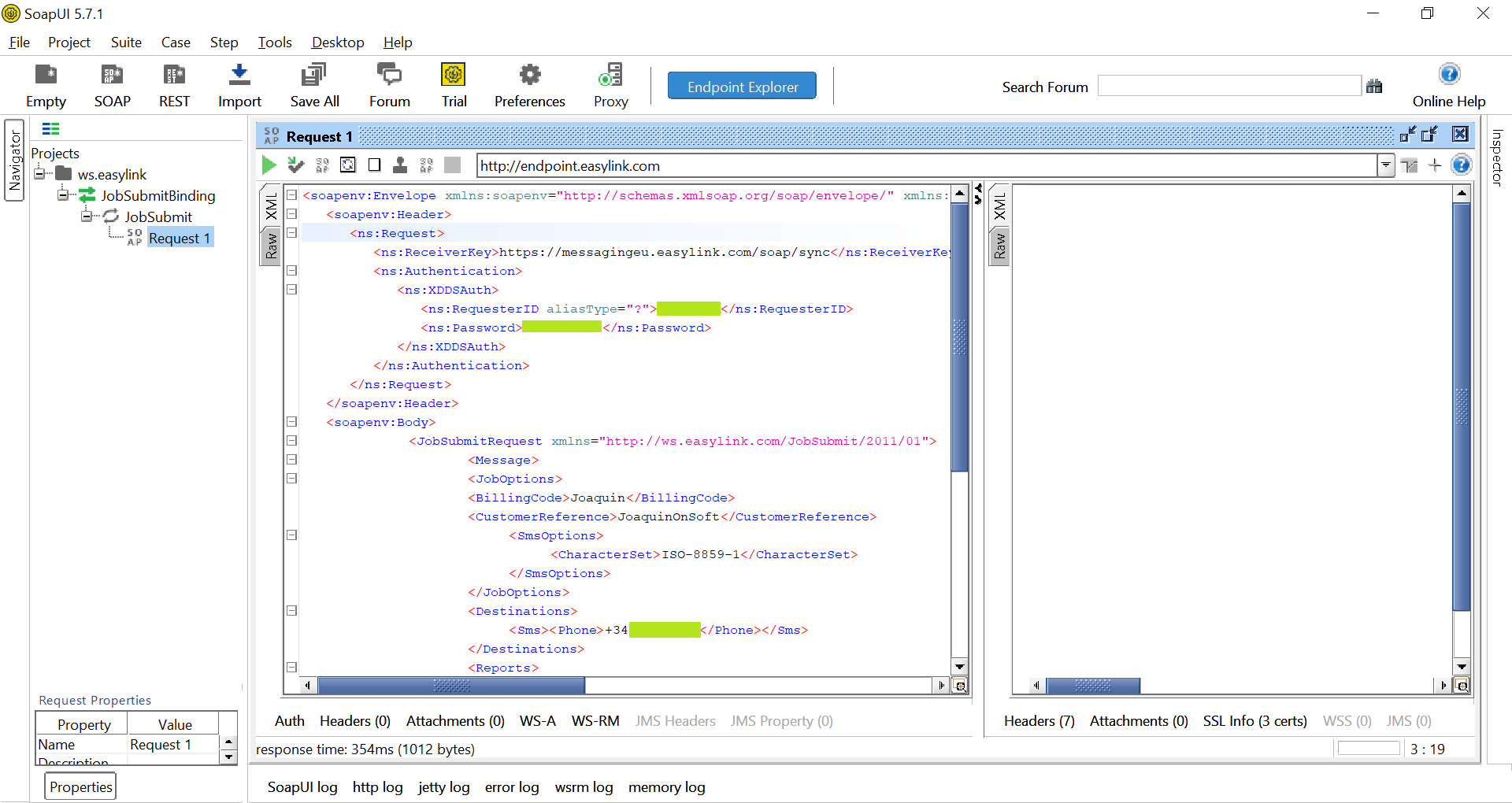Switch request view to Raw mode
The height and width of the screenshot is (803, 1512).
point(270,246)
